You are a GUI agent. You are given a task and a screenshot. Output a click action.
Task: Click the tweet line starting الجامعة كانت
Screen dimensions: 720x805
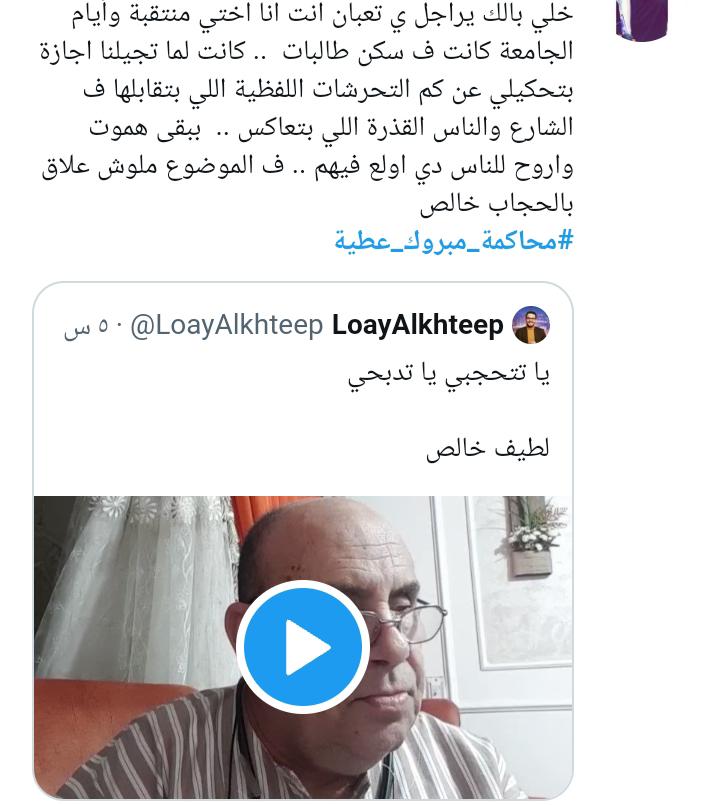tap(307, 51)
